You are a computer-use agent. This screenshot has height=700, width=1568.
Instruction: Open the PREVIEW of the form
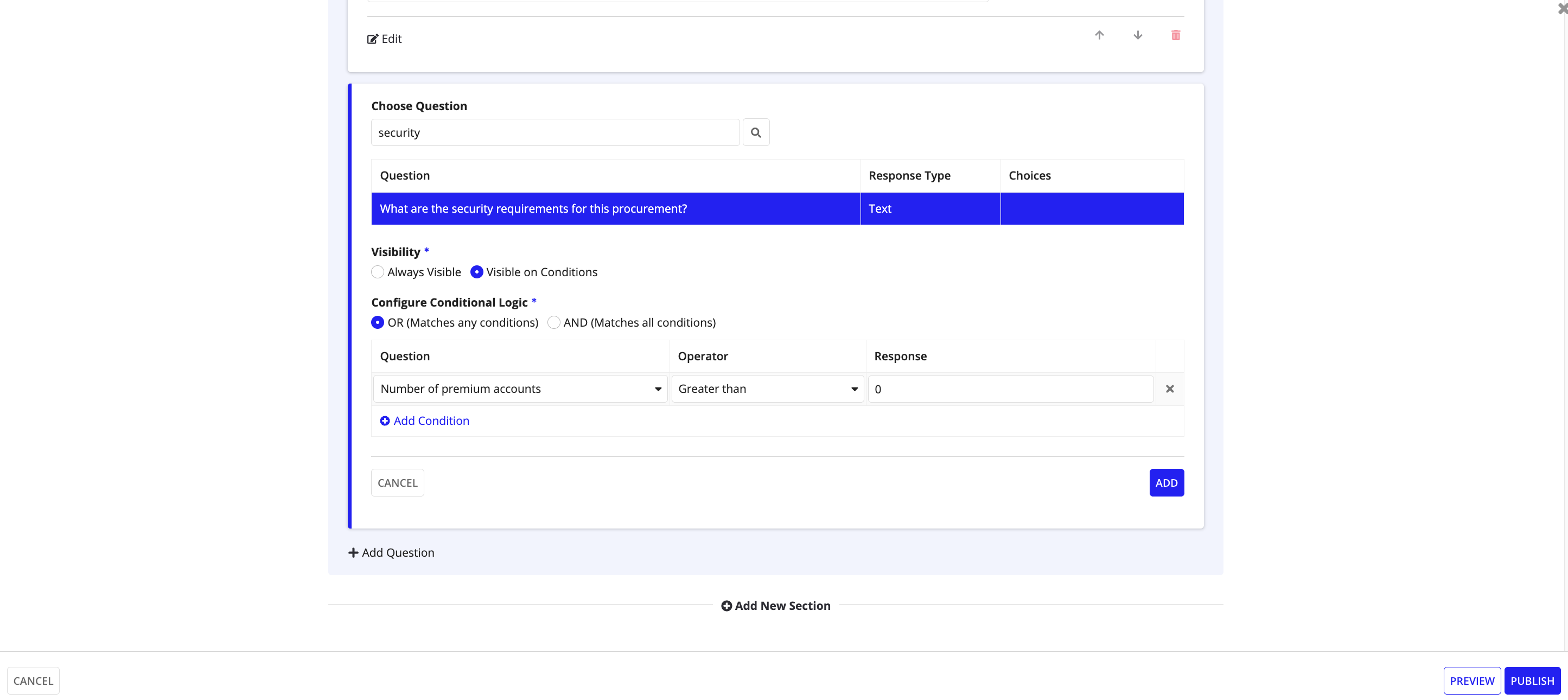(x=1472, y=681)
